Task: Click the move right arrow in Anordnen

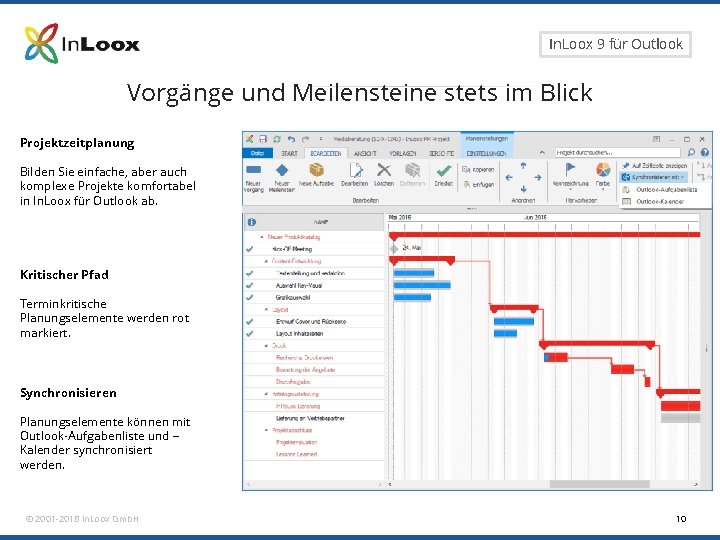Action: pyautogui.click(x=538, y=177)
